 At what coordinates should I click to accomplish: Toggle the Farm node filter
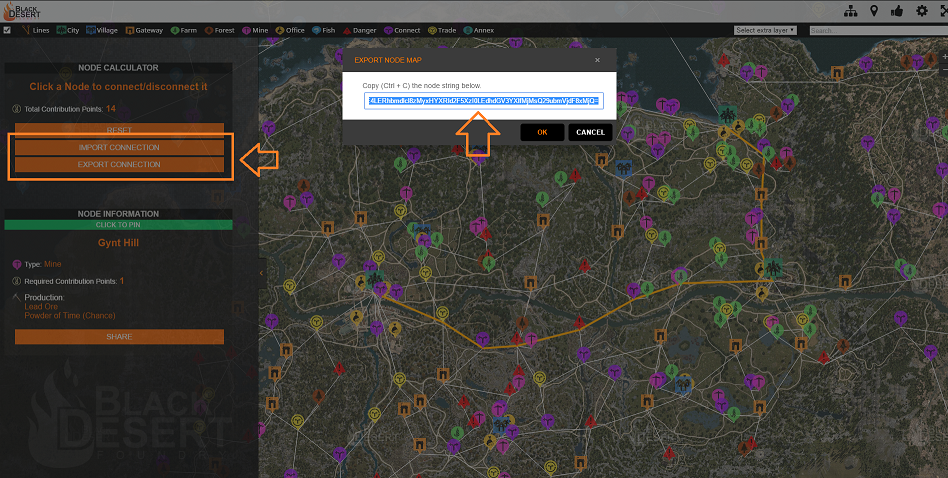click(184, 30)
